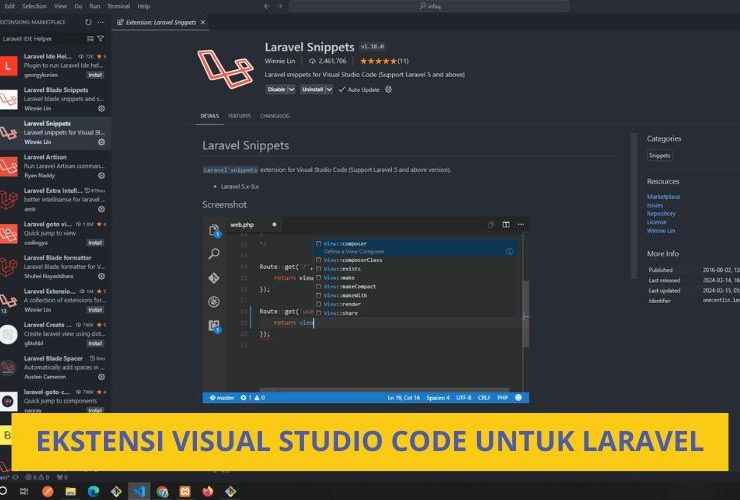Click the Disable button
Image resolution: width=740 pixels, height=500 pixels.
pos(277,89)
